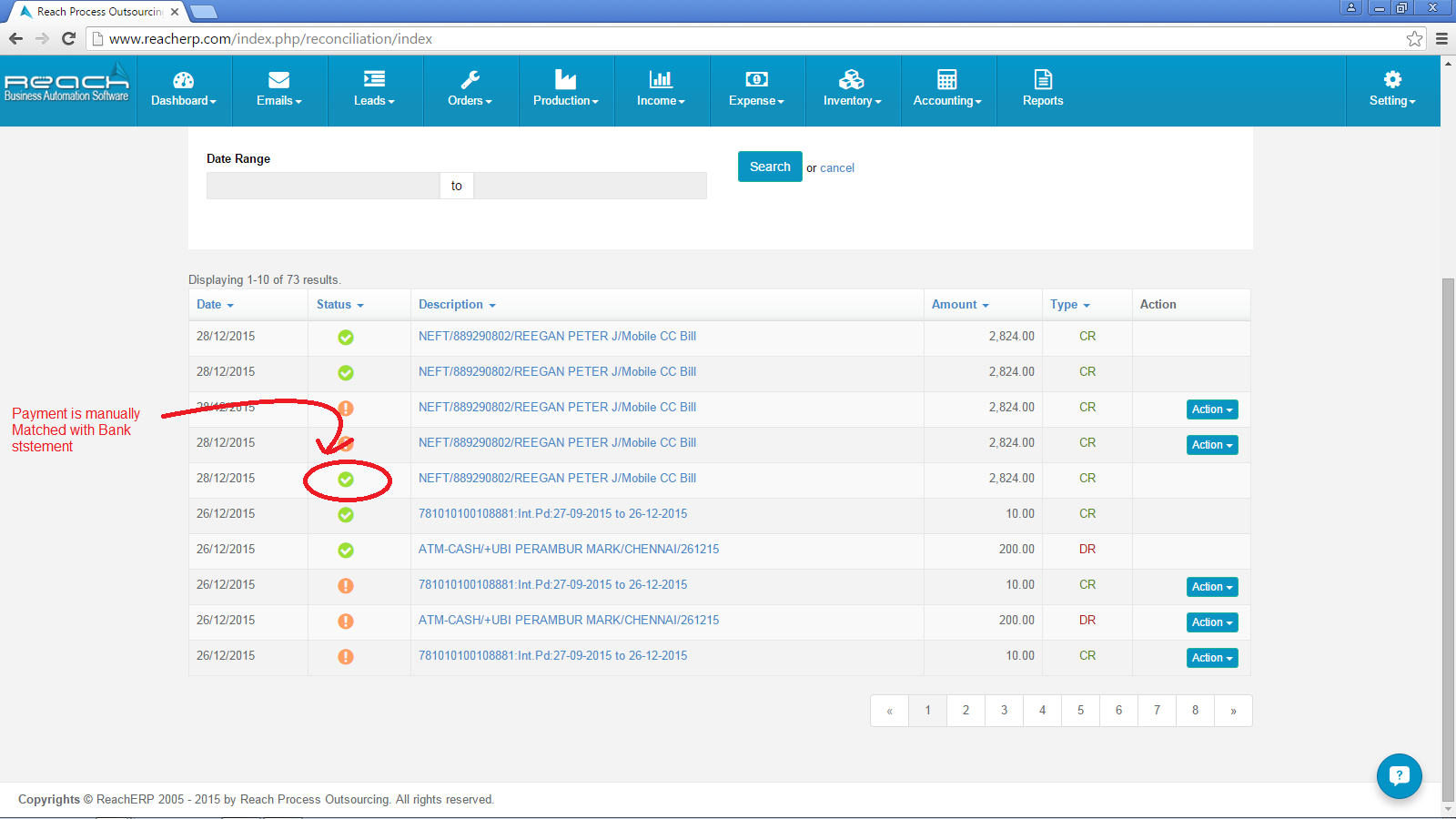The width and height of the screenshot is (1456, 819).
Task: Click green matched status icon in first row
Action: [x=346, y=338]
